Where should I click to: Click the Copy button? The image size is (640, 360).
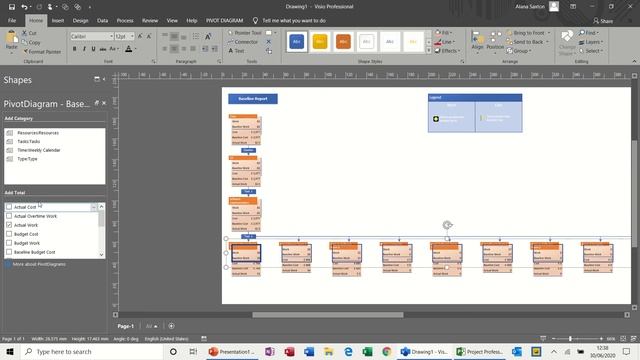31,42
